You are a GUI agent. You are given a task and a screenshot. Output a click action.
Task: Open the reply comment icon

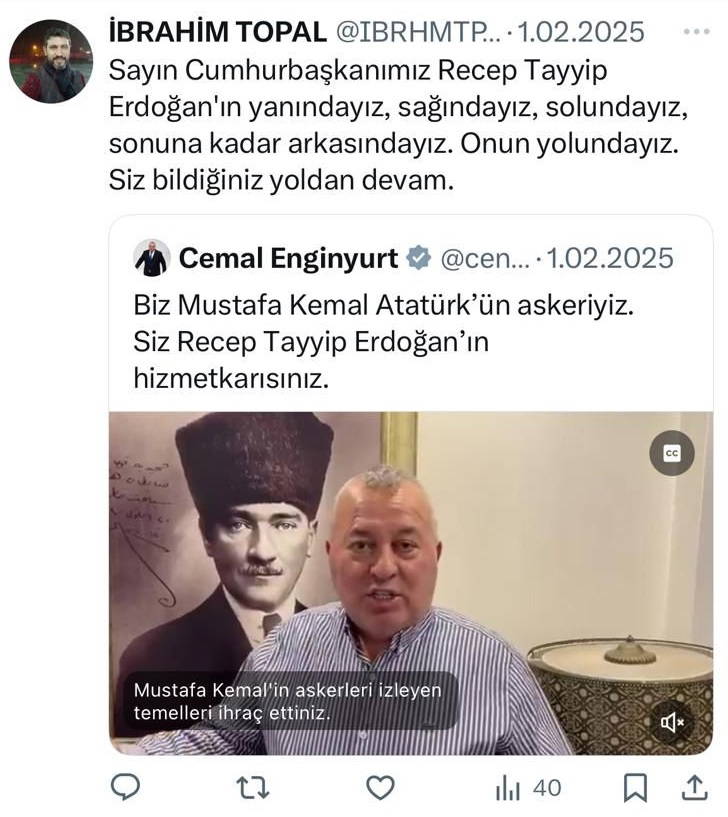[x=126, y=787]
